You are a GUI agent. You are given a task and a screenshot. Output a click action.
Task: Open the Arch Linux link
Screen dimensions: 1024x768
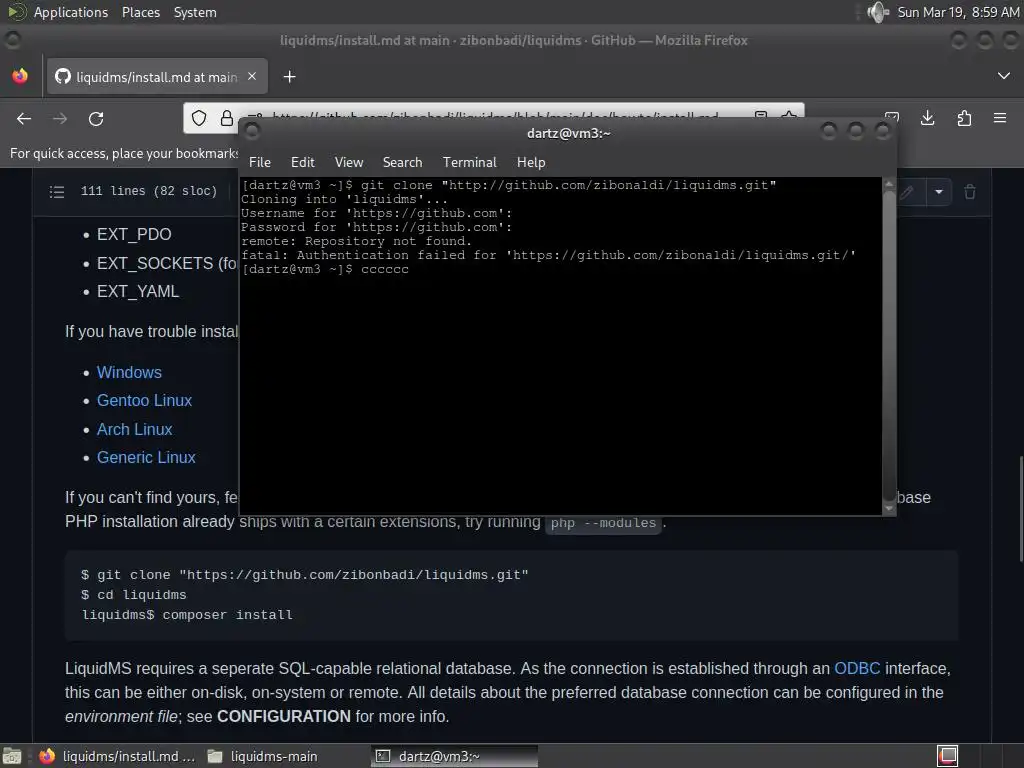coord(135,429)
